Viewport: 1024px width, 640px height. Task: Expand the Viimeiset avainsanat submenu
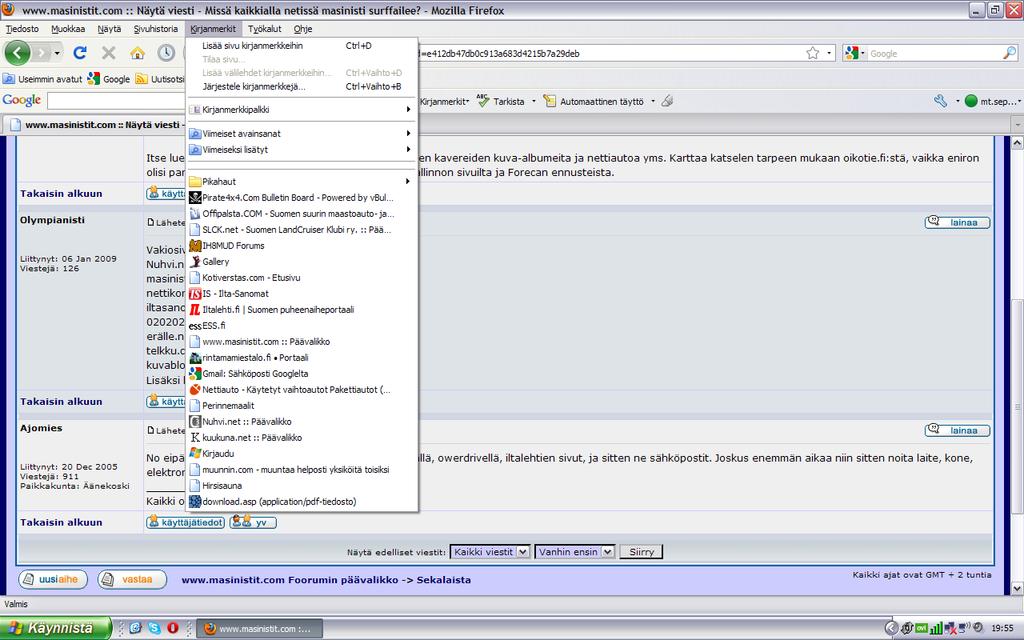coord(300,134)
